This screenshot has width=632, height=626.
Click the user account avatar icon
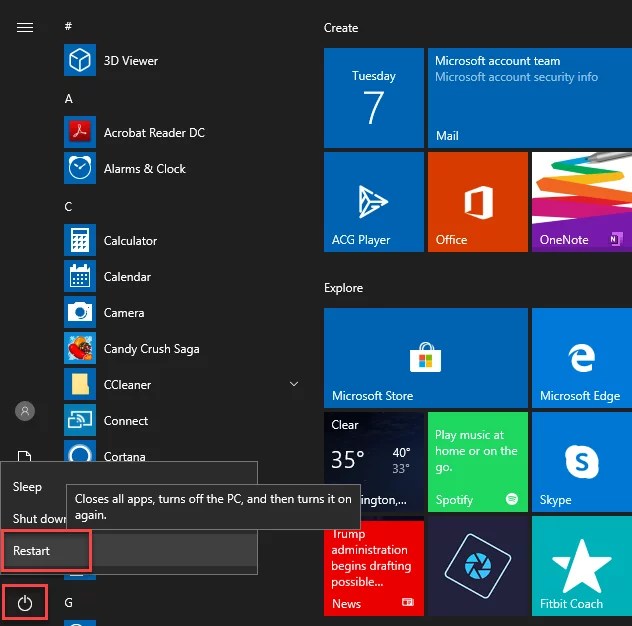(x=25, y=411)
